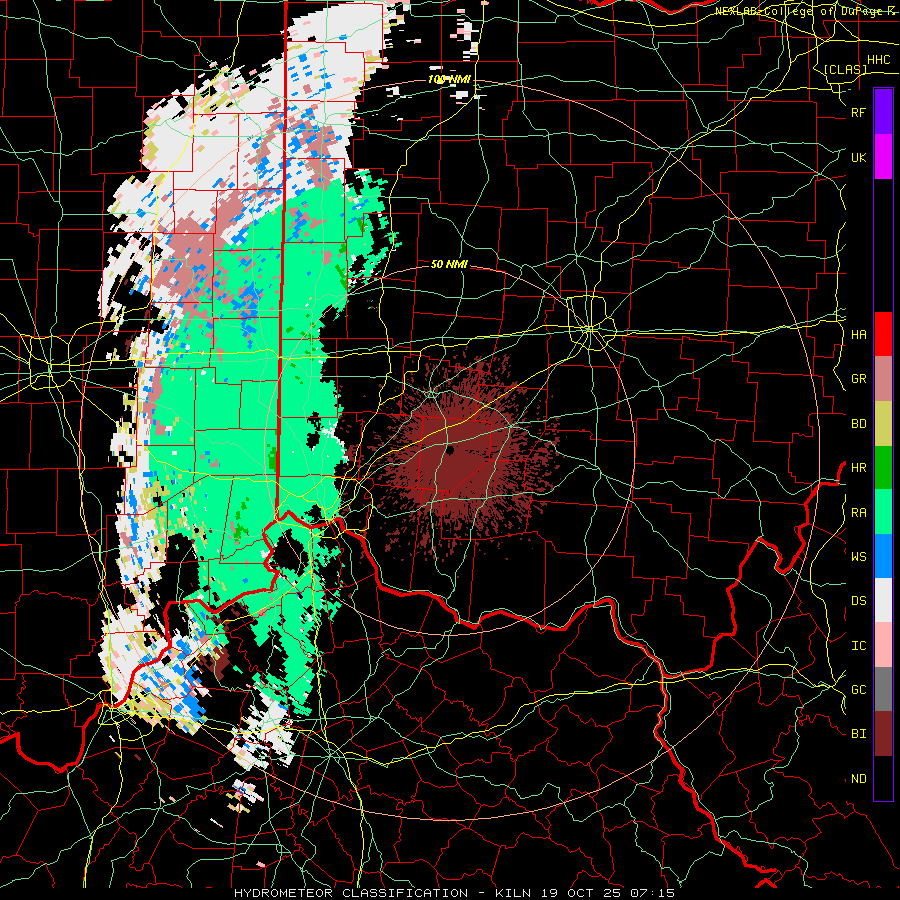Click the dark green HR legend color block

(x=883, y=468)
